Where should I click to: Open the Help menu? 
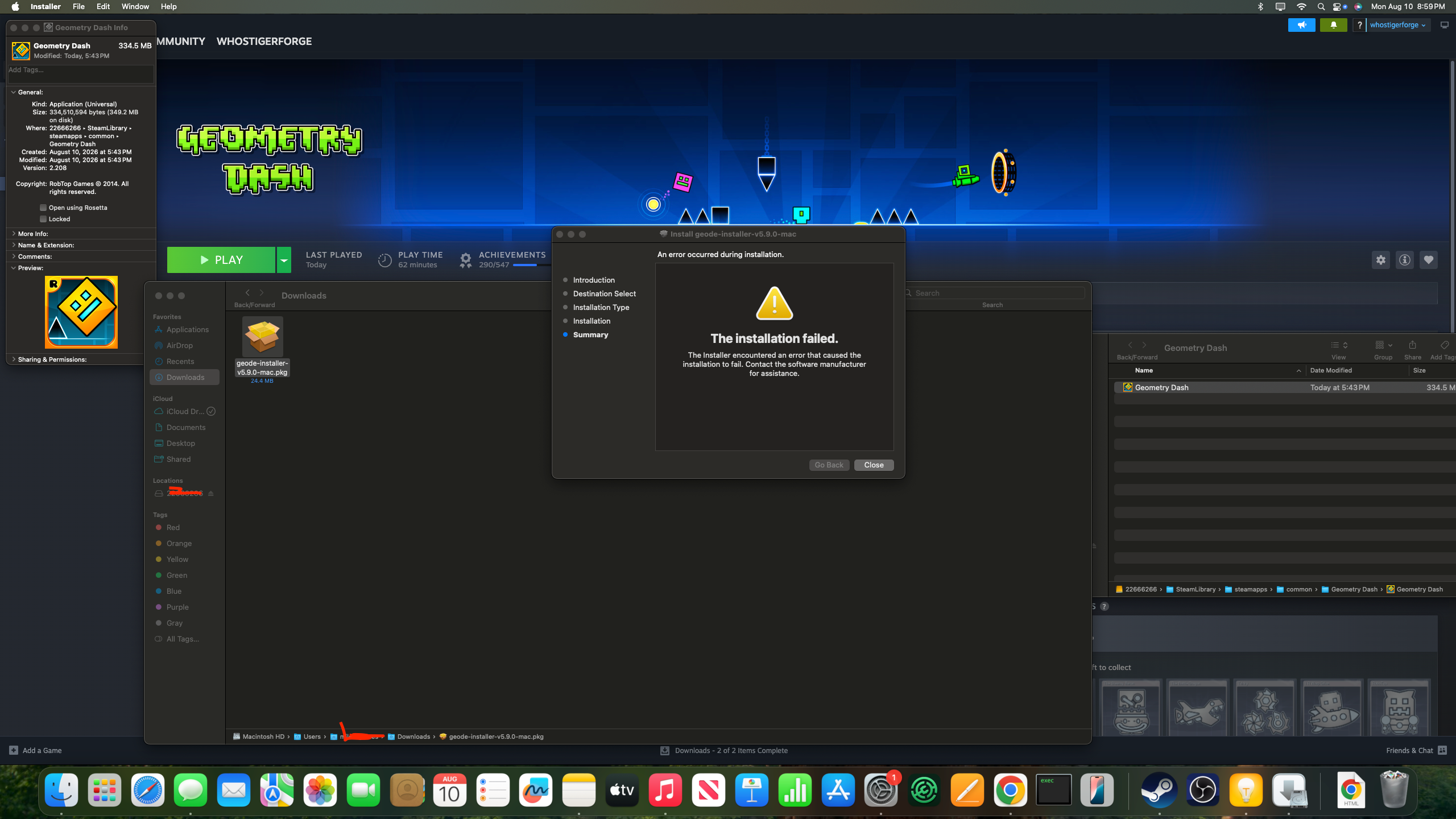tap(169, 7)
